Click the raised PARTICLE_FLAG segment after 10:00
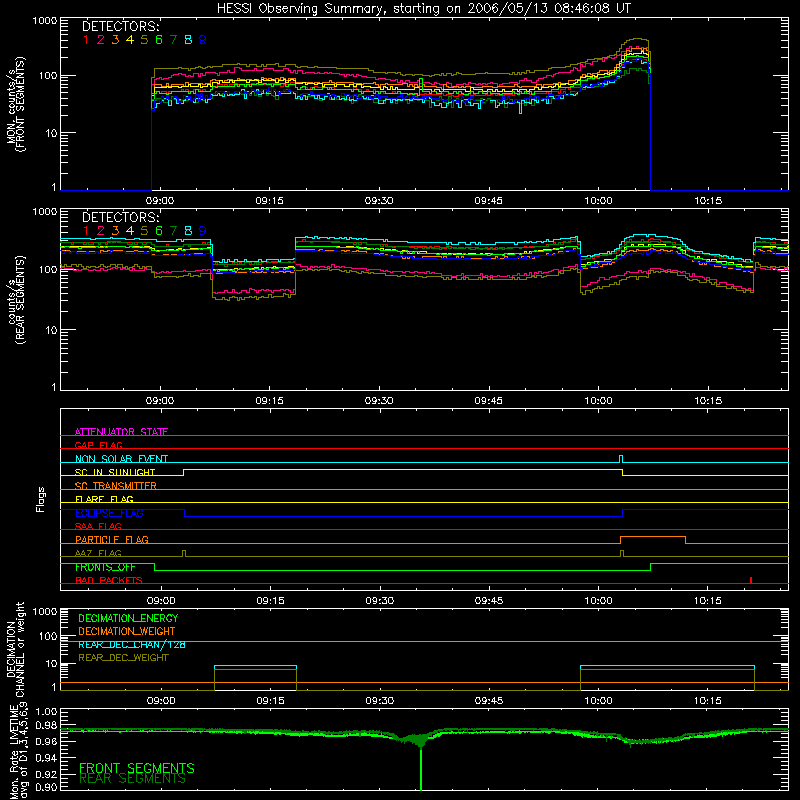The image size is (800, 800). click(653, 537)
